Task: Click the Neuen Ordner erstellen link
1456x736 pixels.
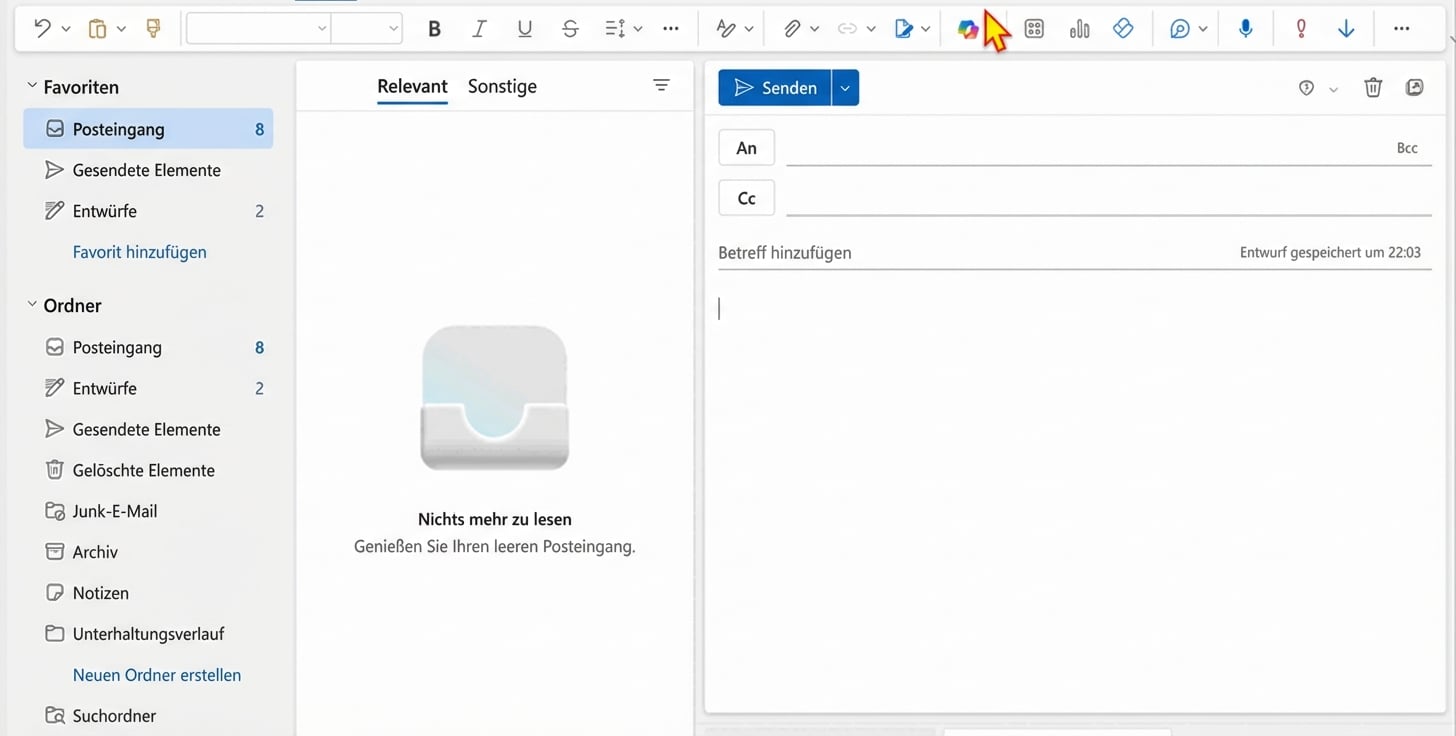Action: pyautogui.click(x=157, y=675)
